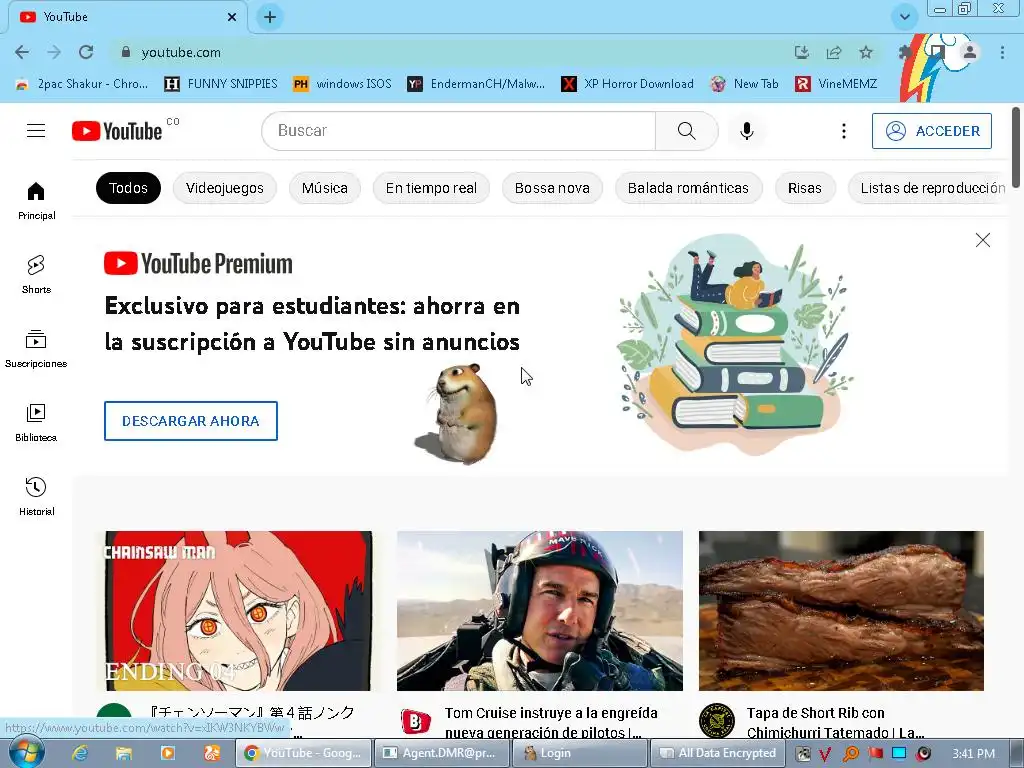Click the page vertical scrollbar
1024x768 pixels.
(x=1016, y=147)
